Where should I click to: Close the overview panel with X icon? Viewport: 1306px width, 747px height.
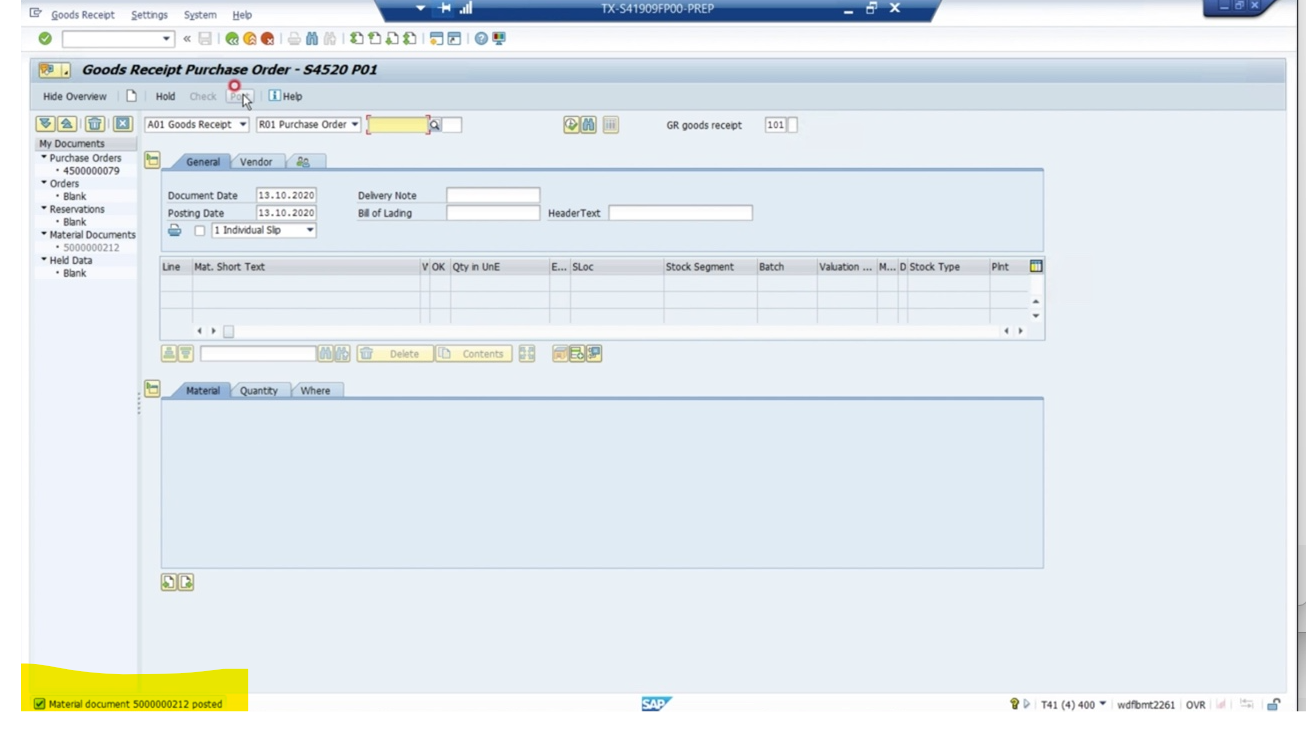click(x=122, y=124)
